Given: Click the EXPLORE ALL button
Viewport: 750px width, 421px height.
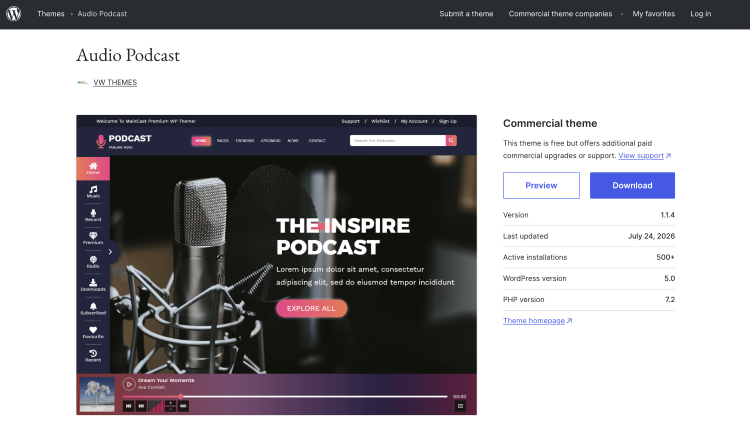Looking at the screenshot, I should click(x=311, y=309).
